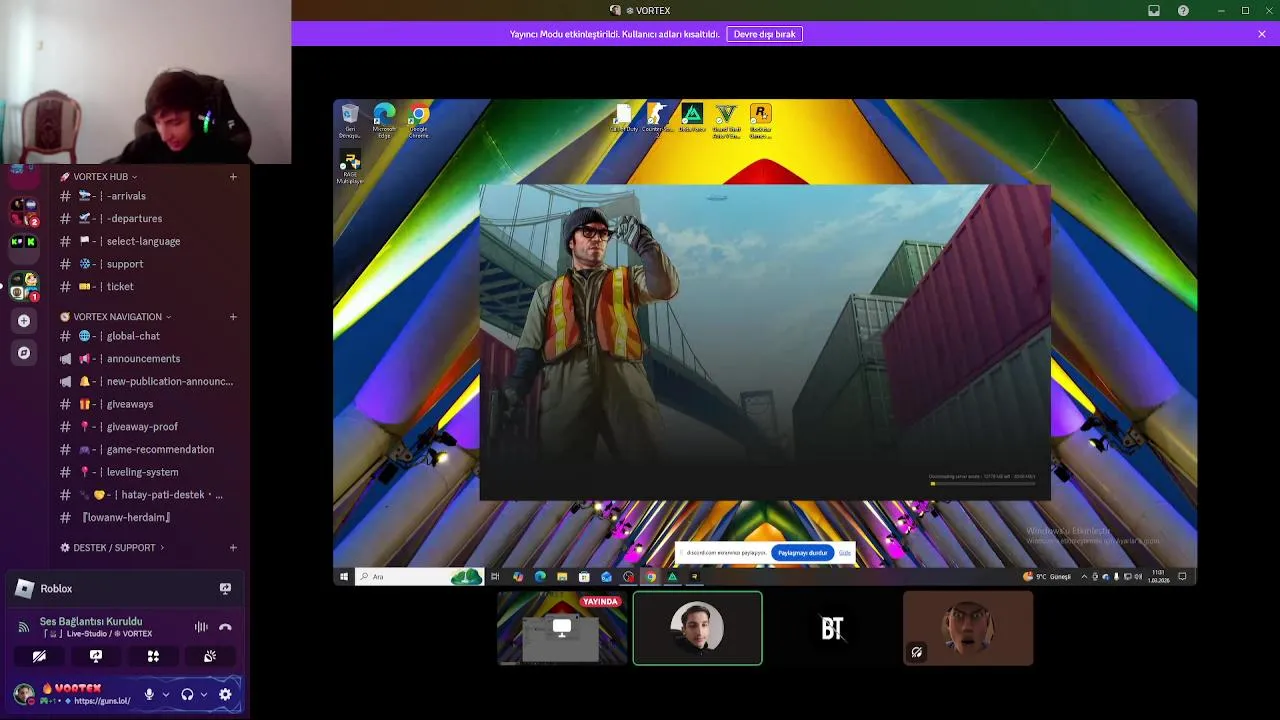Viewport: 1280px width, 720px height.
Task: Click the Roblox game activity label
Action: 56,589
